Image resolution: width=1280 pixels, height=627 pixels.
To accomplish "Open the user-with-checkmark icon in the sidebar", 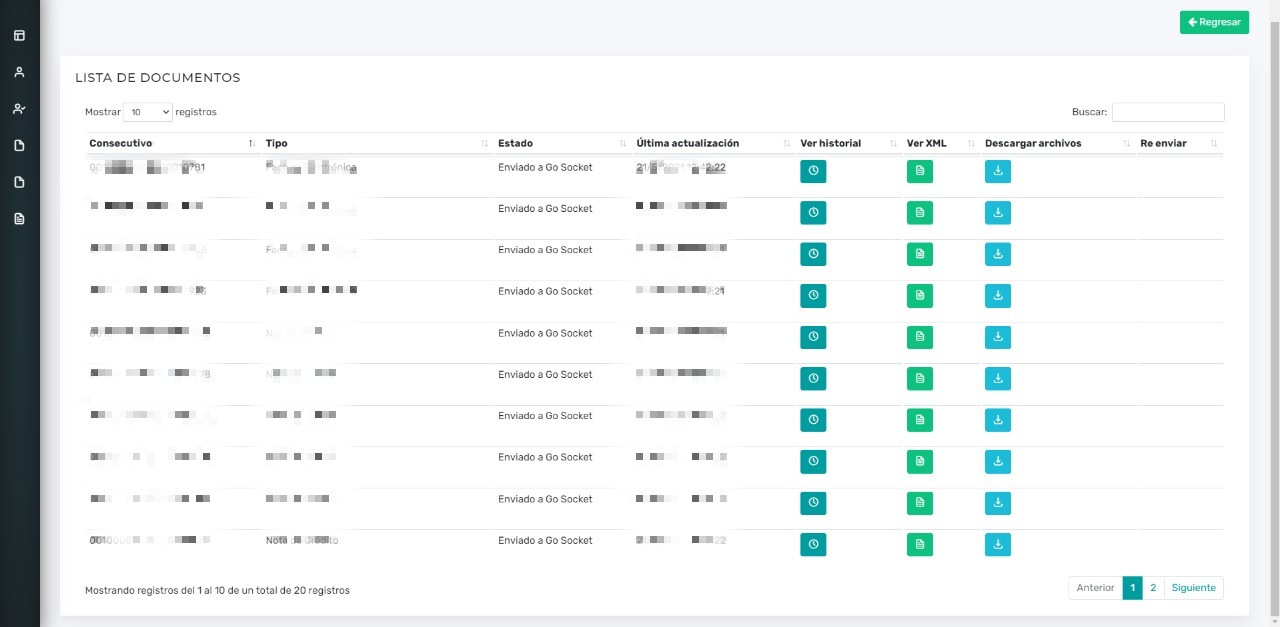I will pyautogui.click(x=19, y=109).
